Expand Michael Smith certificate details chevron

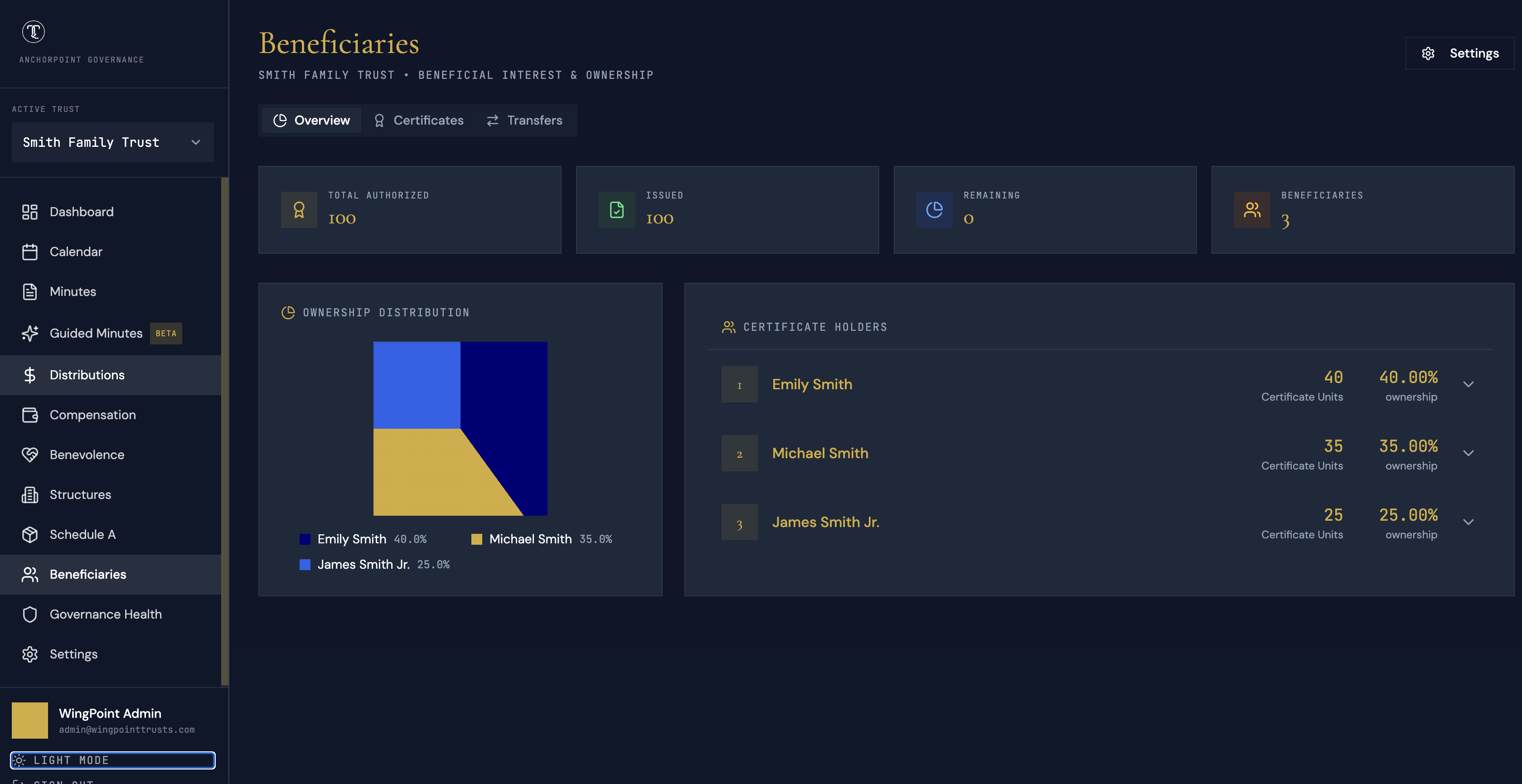tap(1468, 453)
